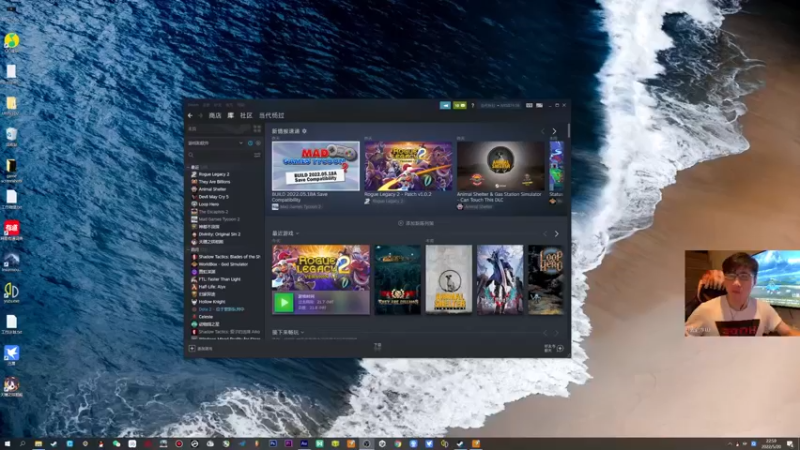This screenshot has height=450, width=800.
Task: Open the green-yellow ball desktop icon
Action: tap(11, 41)
